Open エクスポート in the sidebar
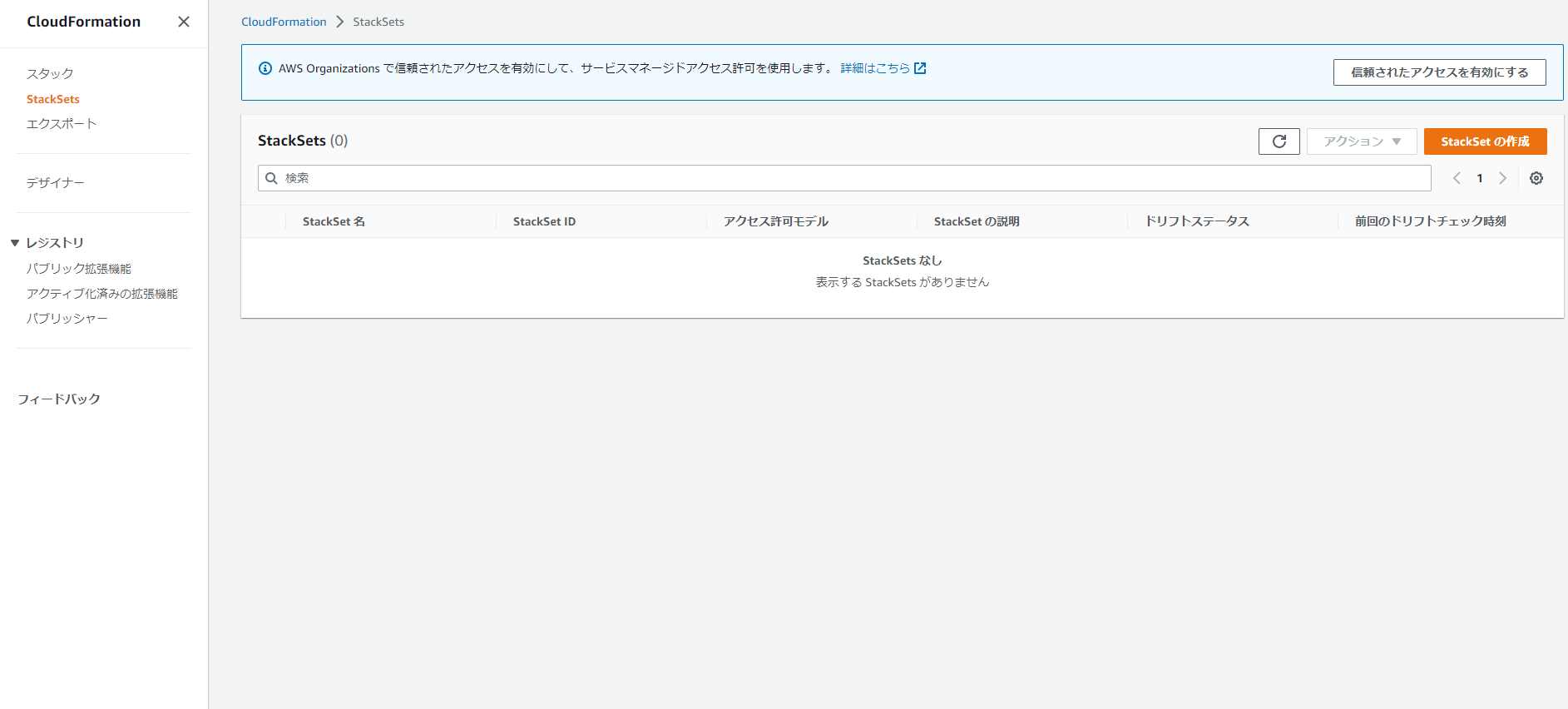Image resolution: width=1568 pixels, height=709 pixels. (62, 124)
